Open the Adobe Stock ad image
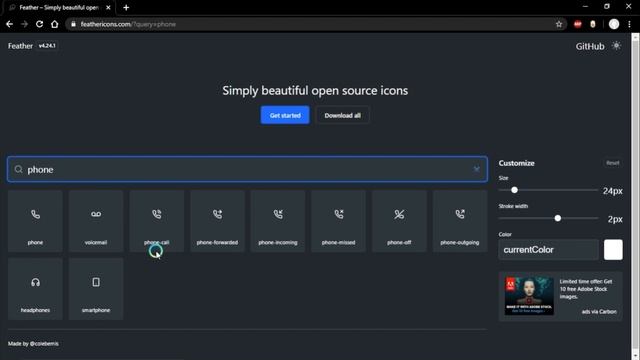The image size is (640, 360). pos(529,296)
